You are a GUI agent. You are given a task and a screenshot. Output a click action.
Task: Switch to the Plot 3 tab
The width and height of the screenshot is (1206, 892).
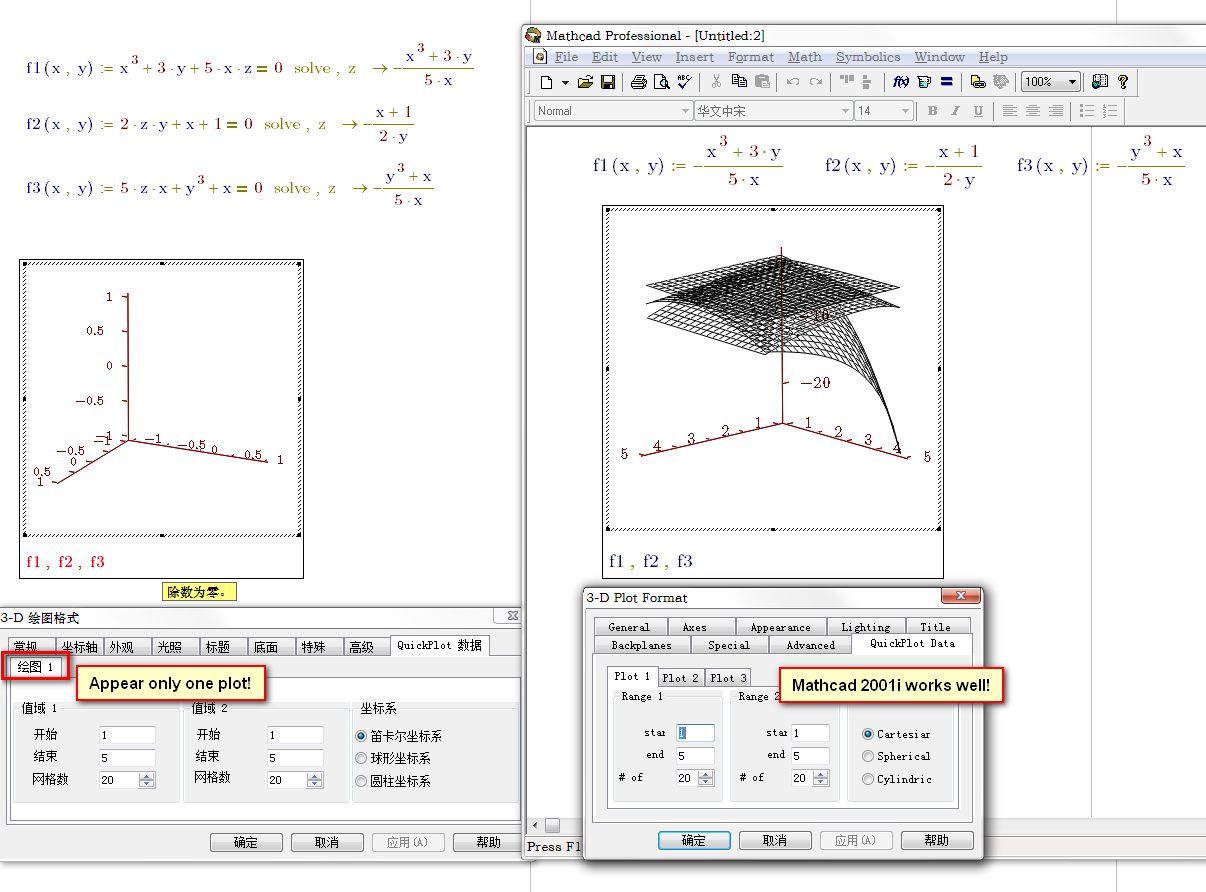coord(729,677)
